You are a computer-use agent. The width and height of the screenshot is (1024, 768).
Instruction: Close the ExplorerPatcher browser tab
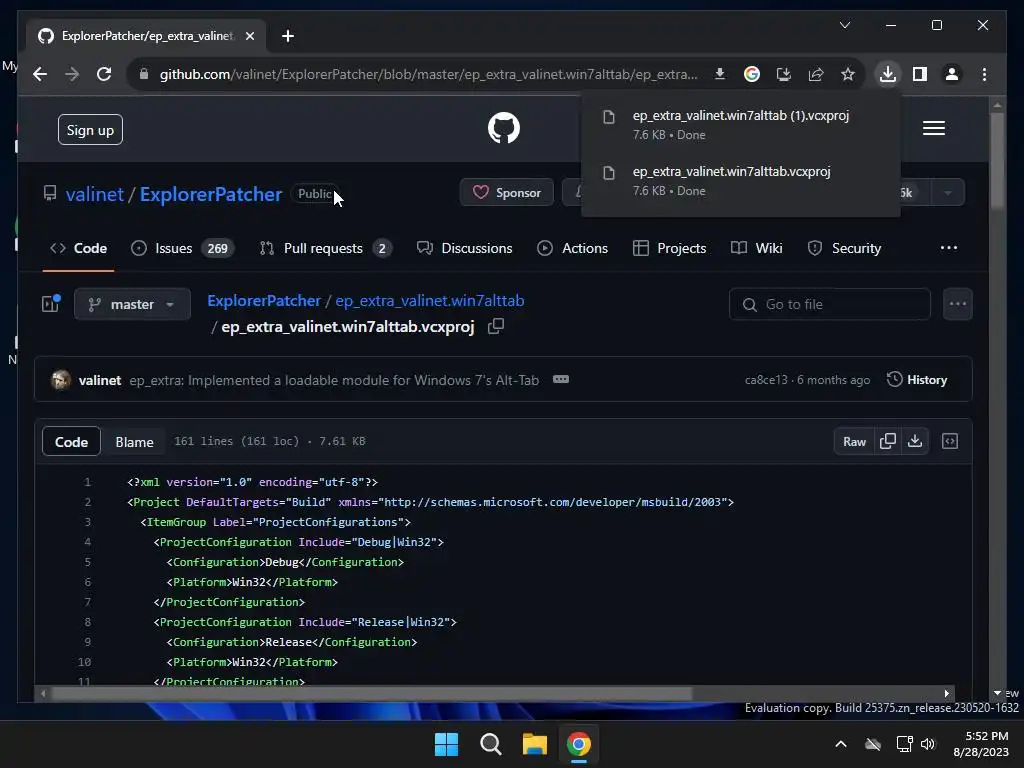pos(249,36)
